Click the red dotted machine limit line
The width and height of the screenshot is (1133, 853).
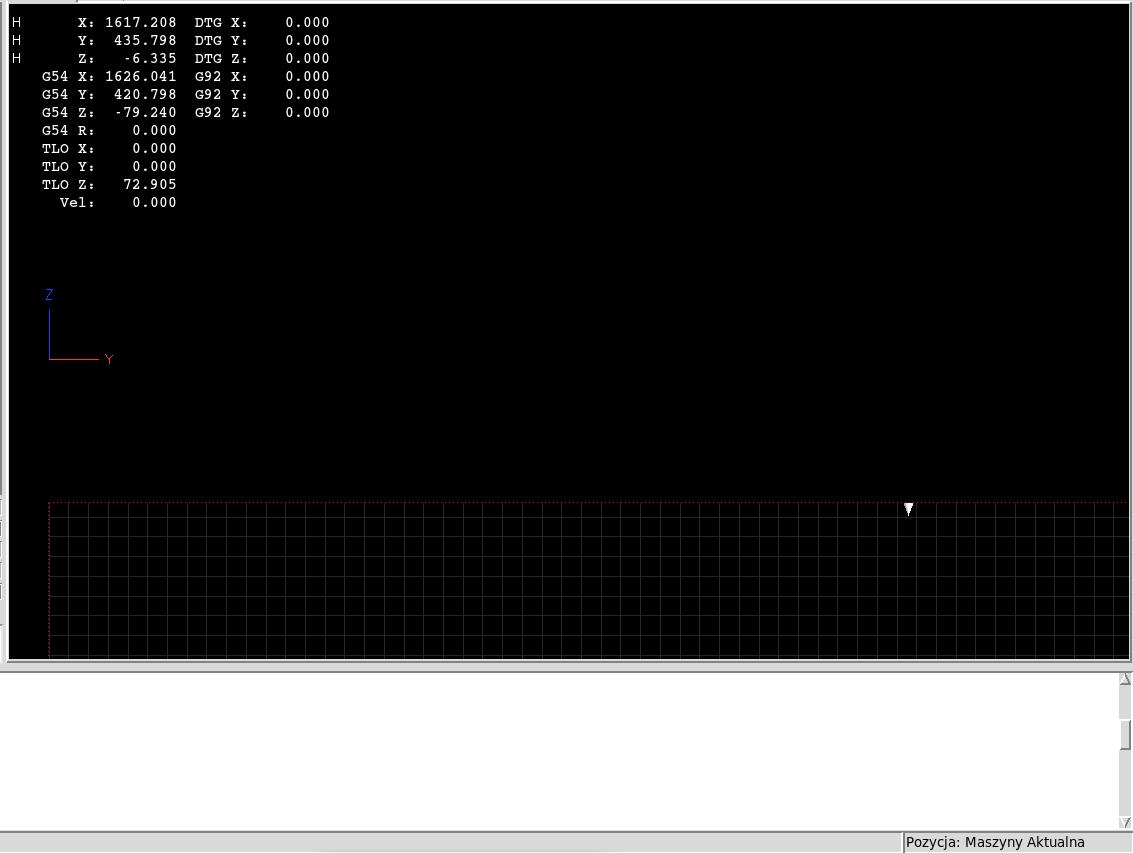[587, 502]
